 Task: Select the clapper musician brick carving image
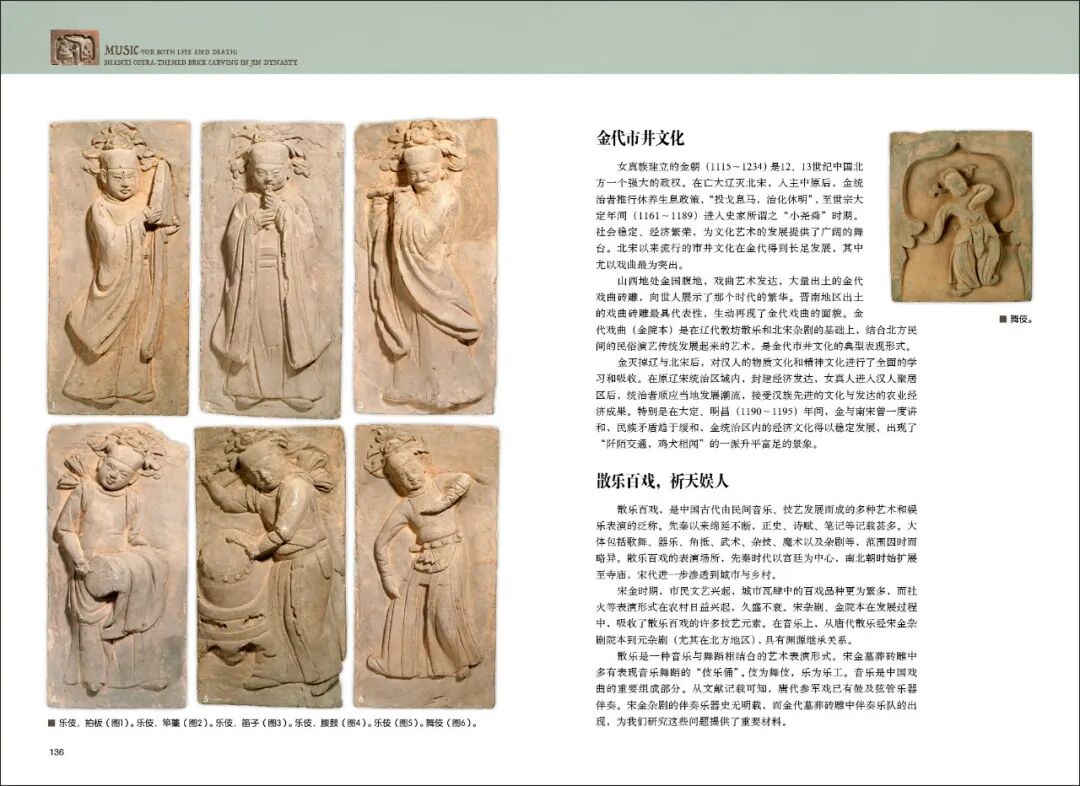[x=118, y=268]
